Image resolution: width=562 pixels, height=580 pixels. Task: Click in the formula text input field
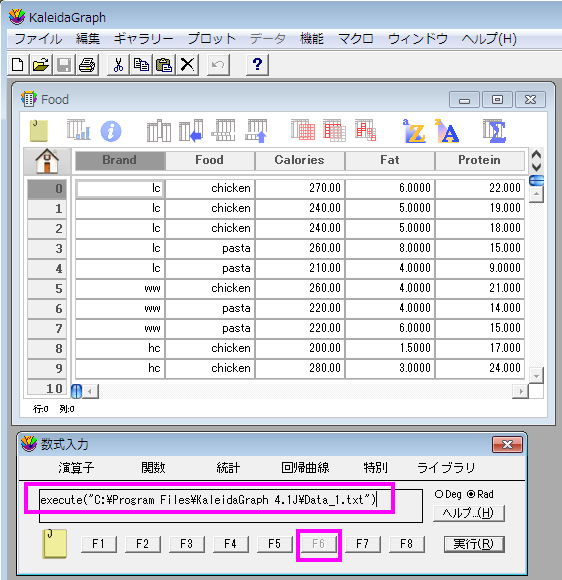230,506
